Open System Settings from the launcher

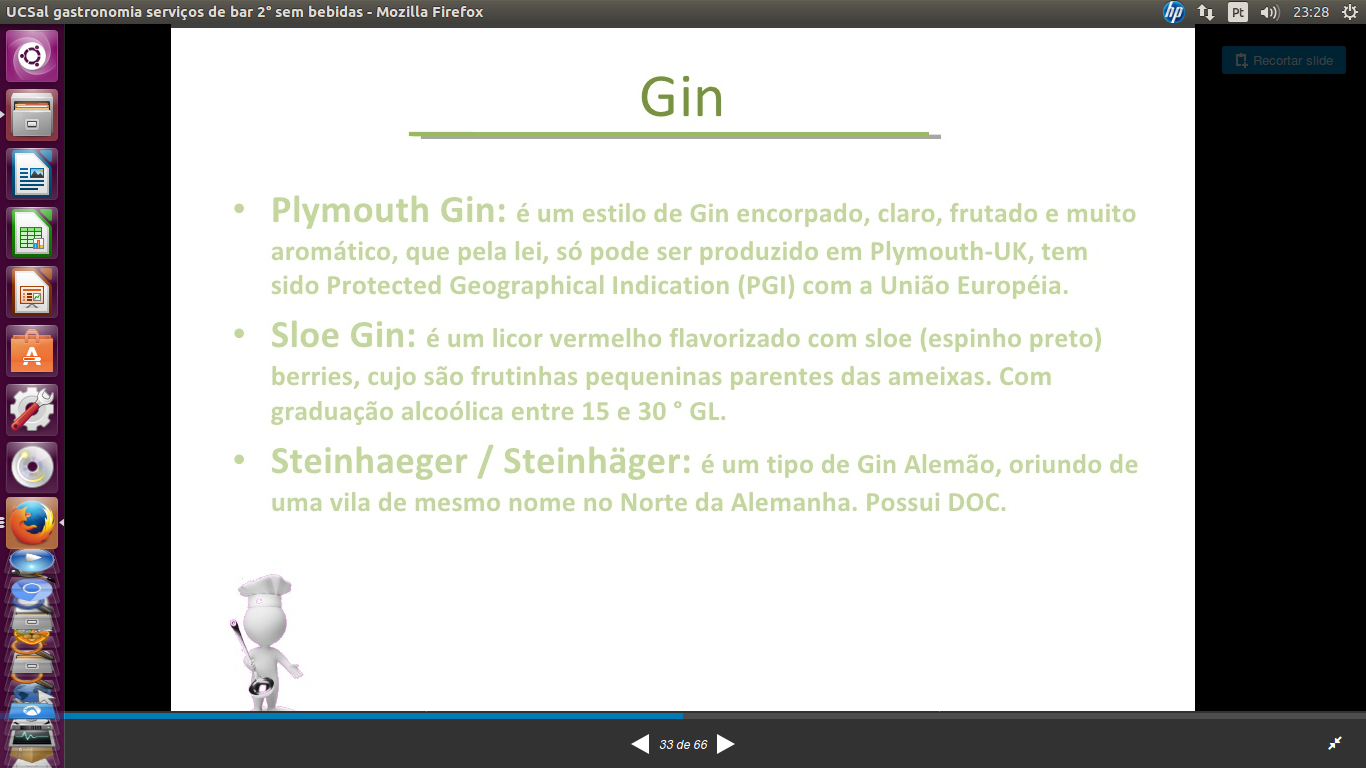(x=32, y=410)
